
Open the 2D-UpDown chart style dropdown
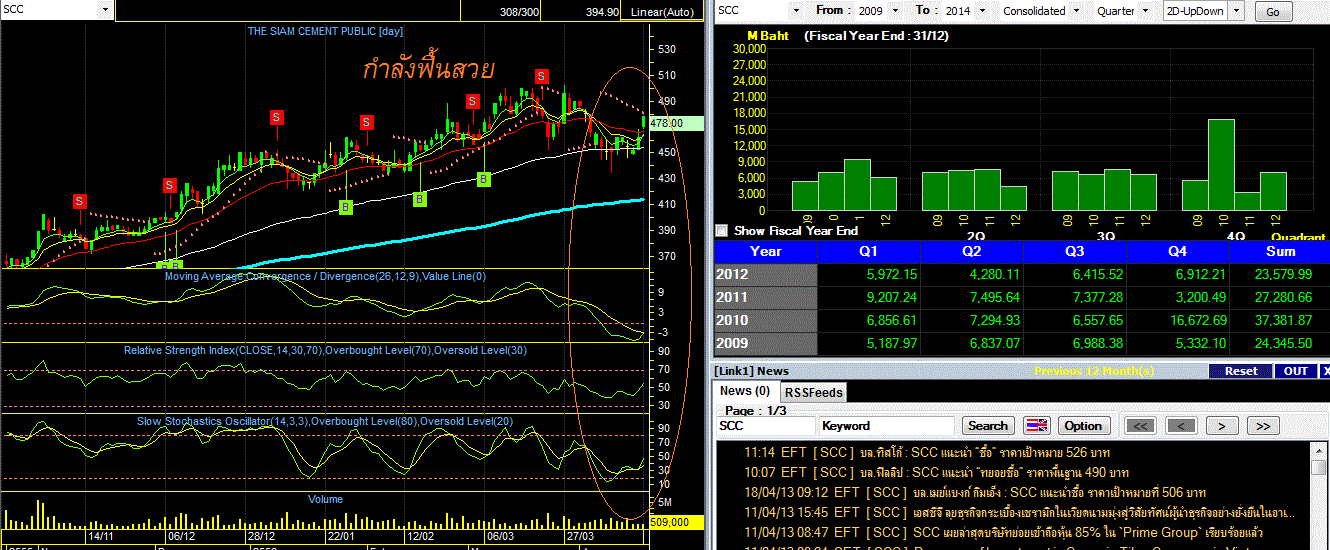pos(1235,11)
